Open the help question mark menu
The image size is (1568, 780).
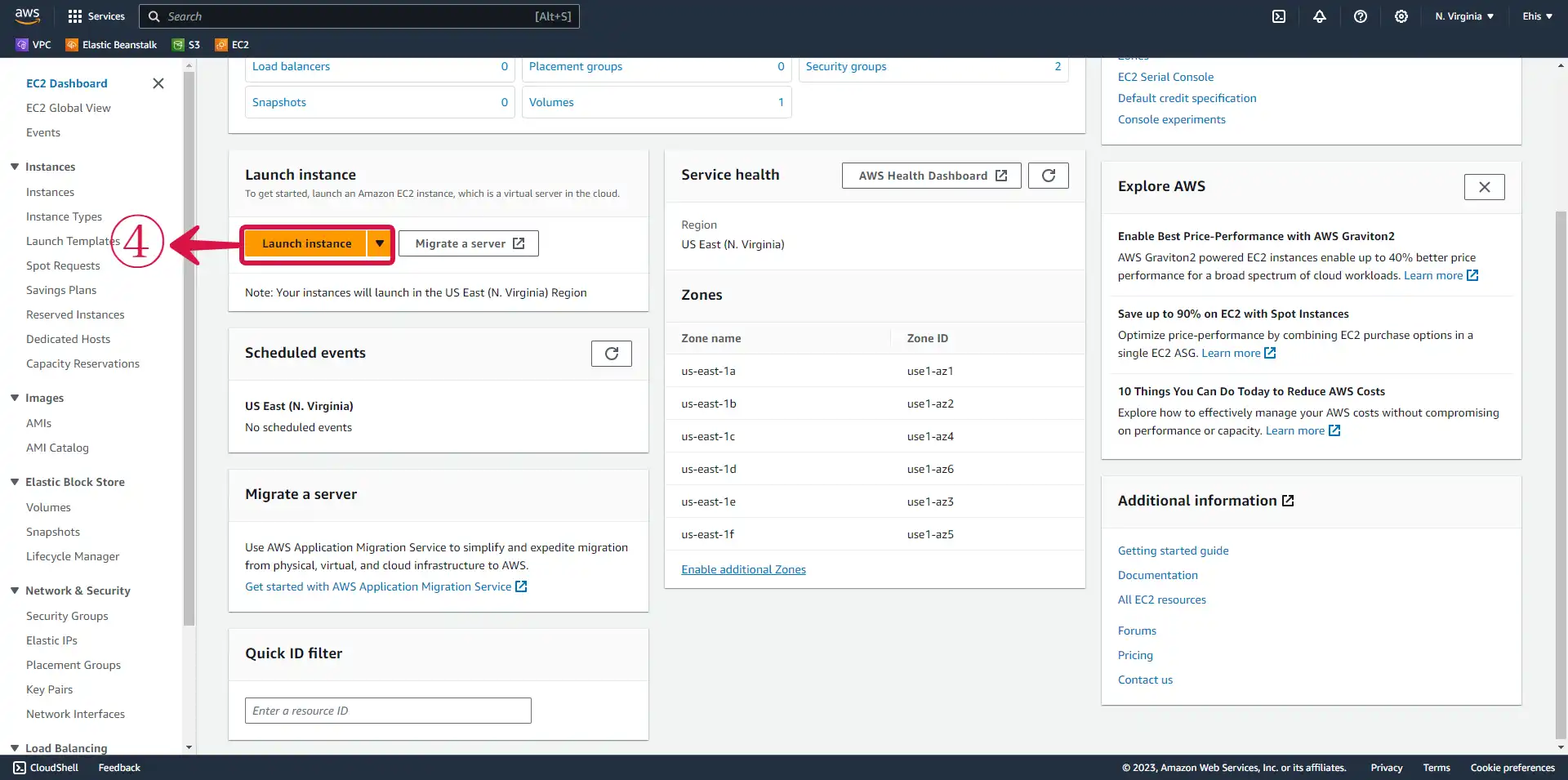coord(1361,16)
